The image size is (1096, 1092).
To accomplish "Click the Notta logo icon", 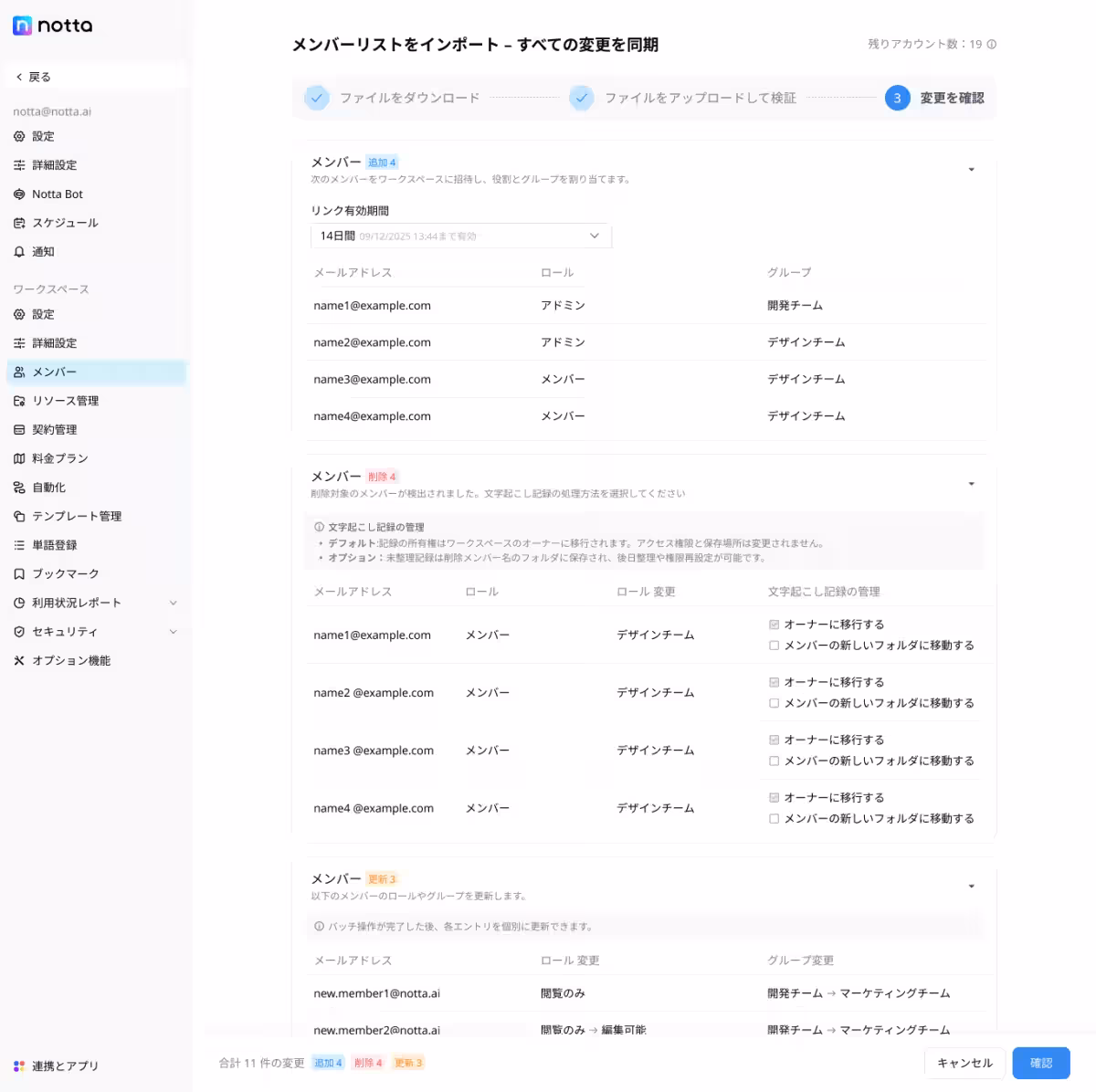I will 23,26.
